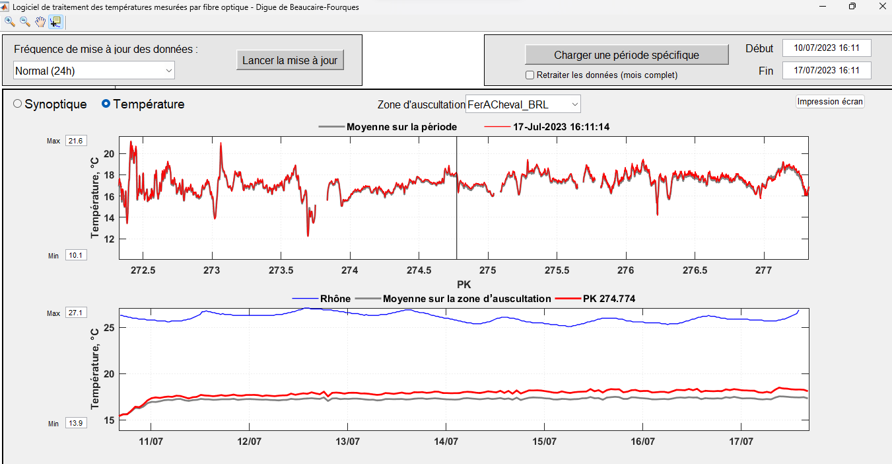The width and height of the screenshot is (892, 464).
Task: Enable Retraiter les données checkbox
Action: tap(530, 75)
